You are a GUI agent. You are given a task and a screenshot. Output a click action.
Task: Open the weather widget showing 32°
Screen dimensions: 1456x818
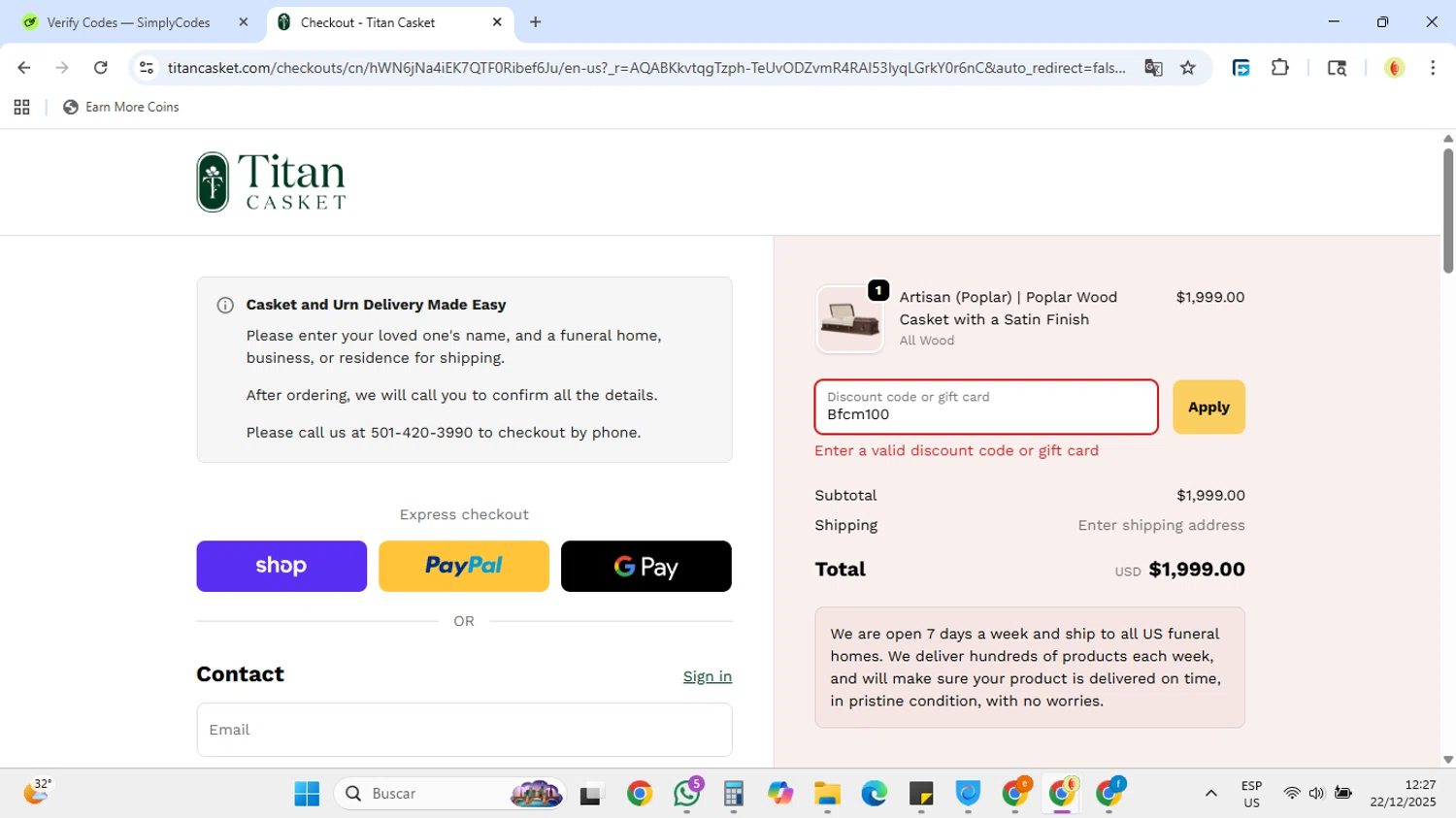point(37,793)
